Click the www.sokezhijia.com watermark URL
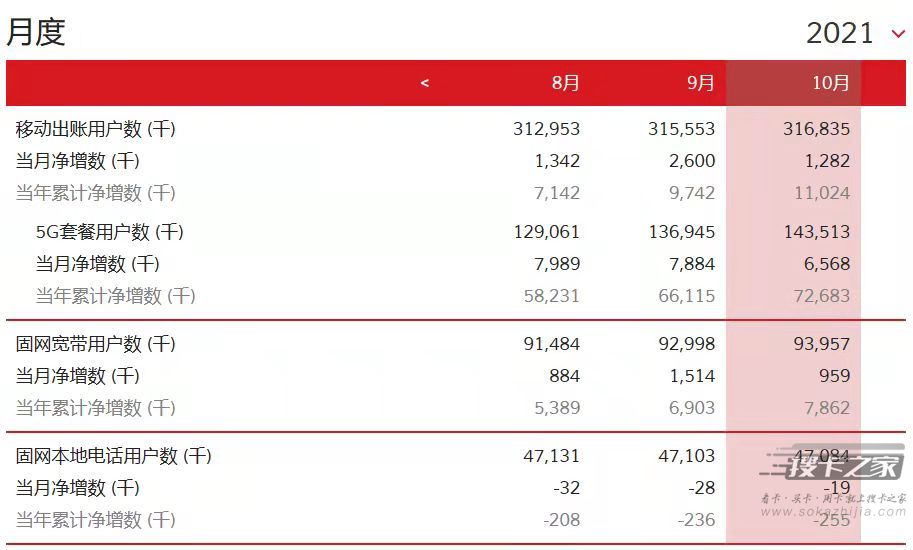 tap(832, 512)
